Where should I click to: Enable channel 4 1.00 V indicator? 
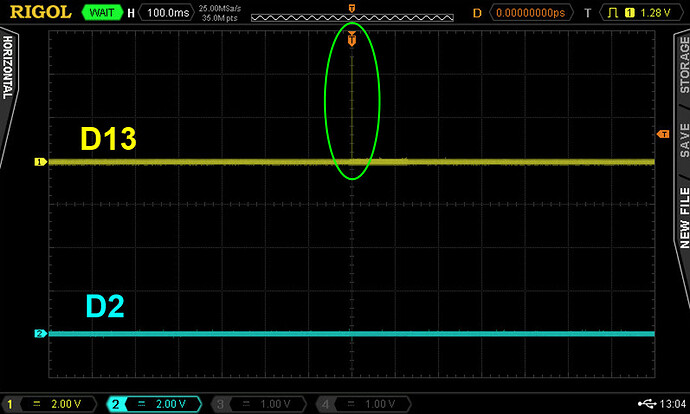[x=363, y=404]
